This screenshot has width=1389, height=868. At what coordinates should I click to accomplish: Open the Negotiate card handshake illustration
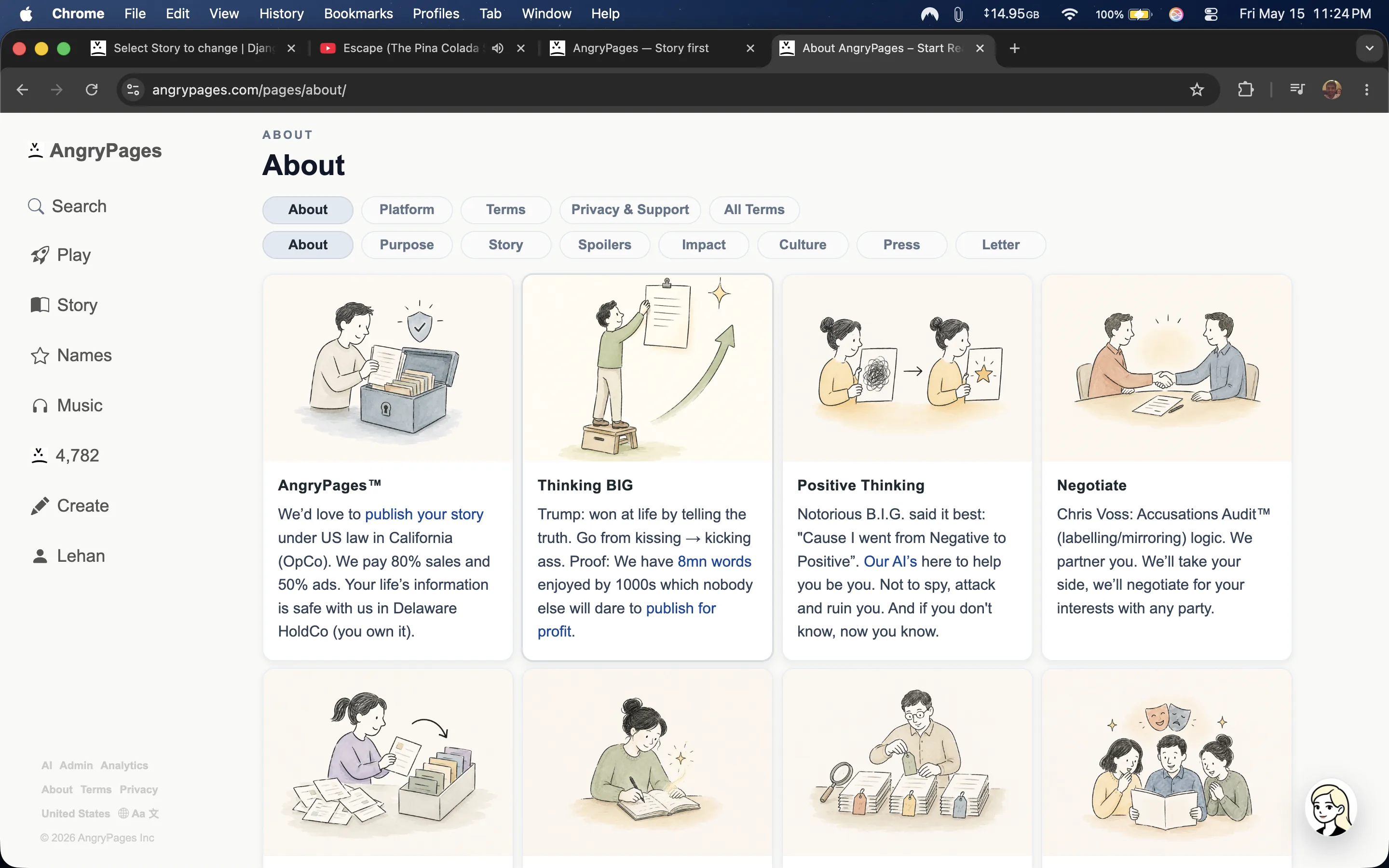1166,368
